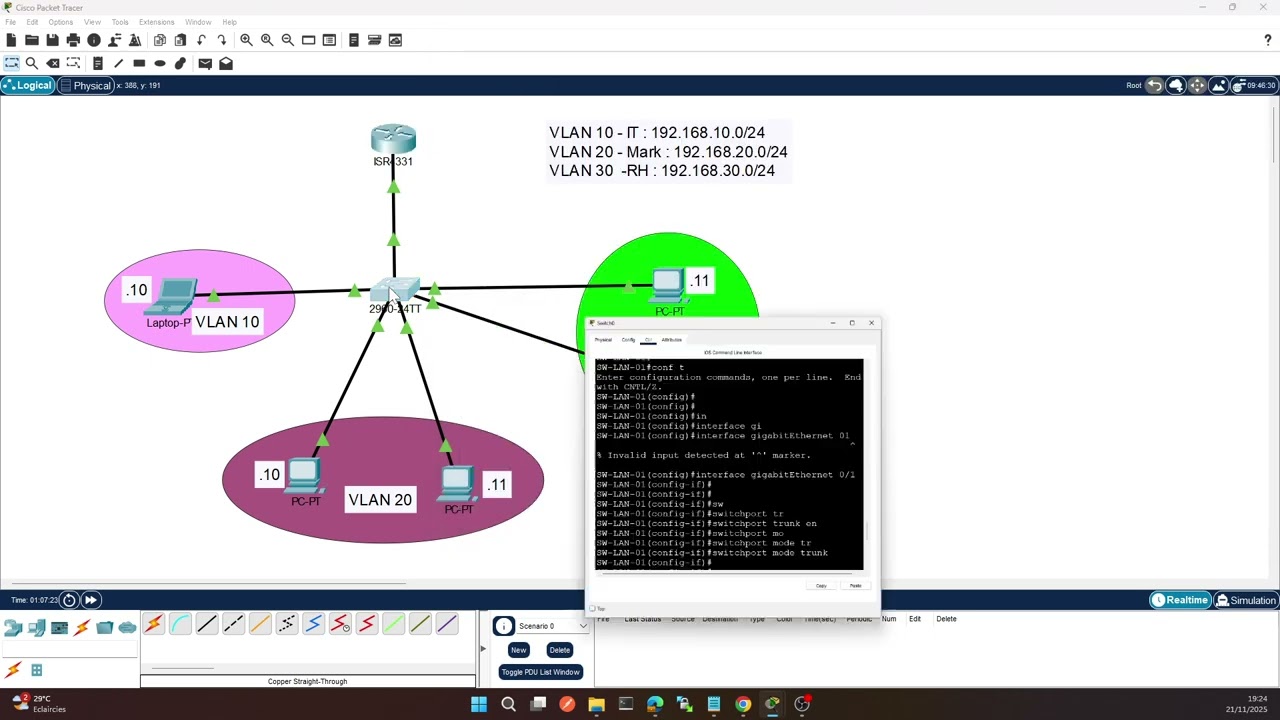Pick the Place Note tool
1280x720 pixels.
click(98, 63)
